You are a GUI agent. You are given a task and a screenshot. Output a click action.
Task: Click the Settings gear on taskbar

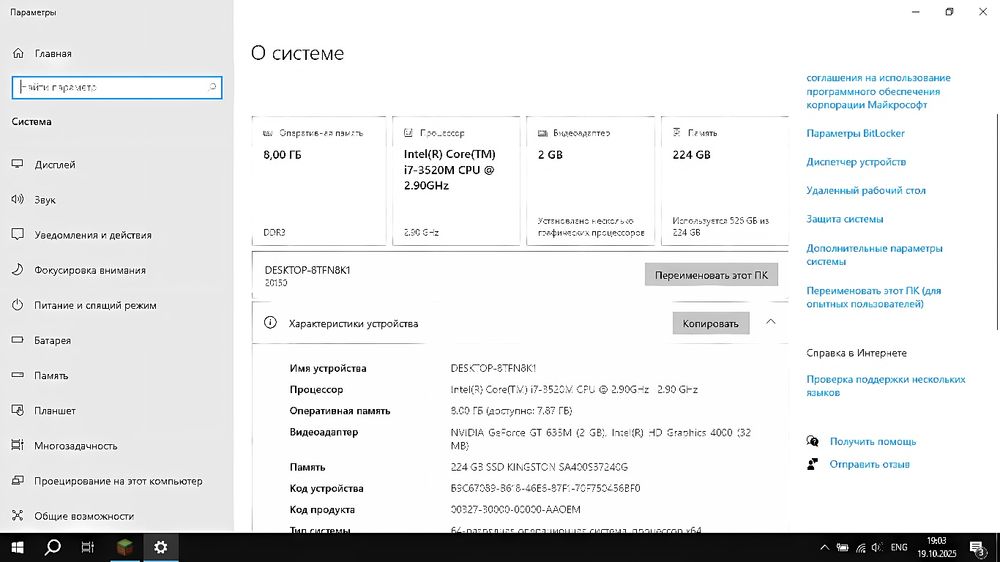[161, 547]
